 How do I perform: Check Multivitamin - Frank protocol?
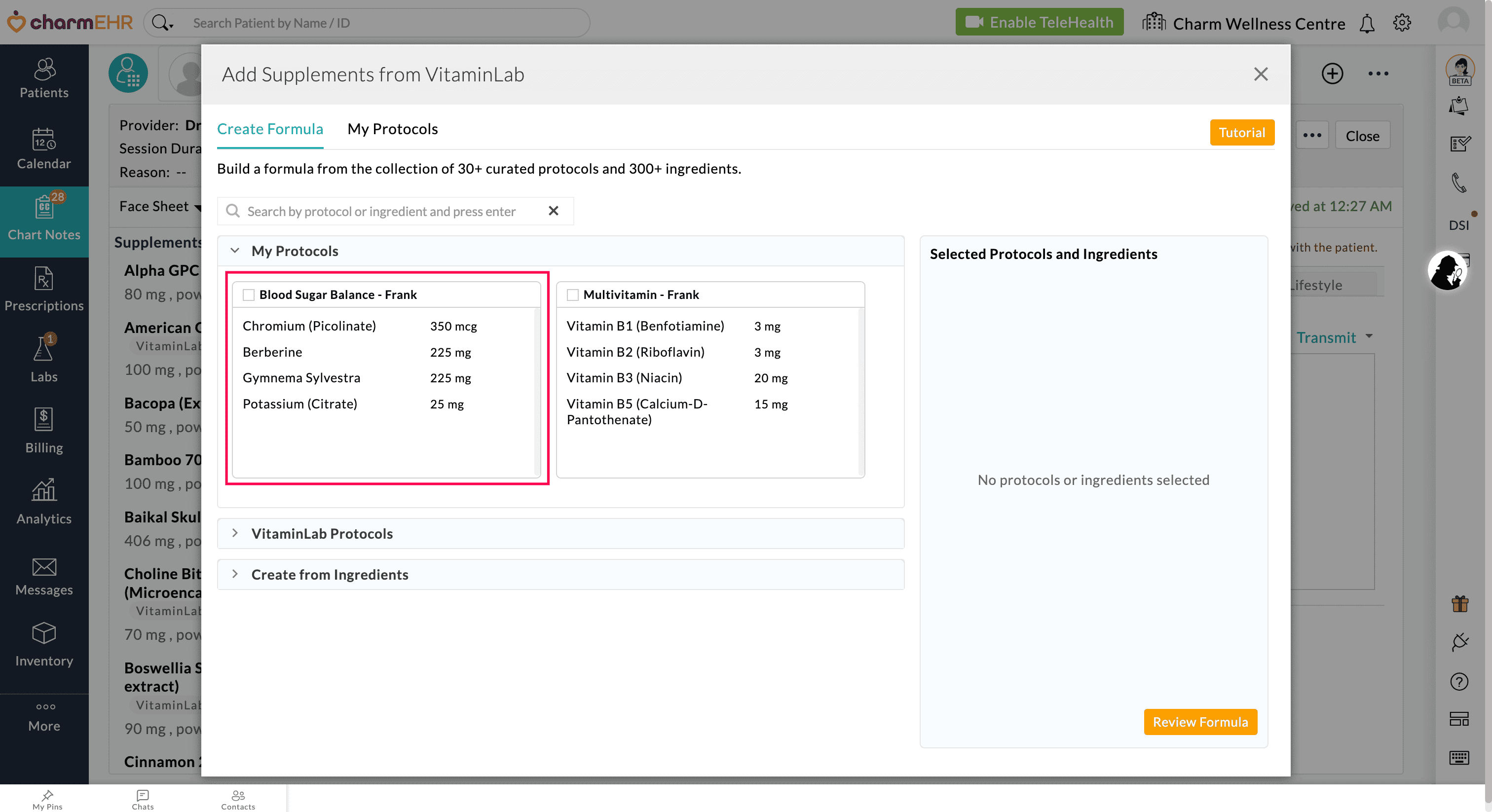click(x=572, y=295)
